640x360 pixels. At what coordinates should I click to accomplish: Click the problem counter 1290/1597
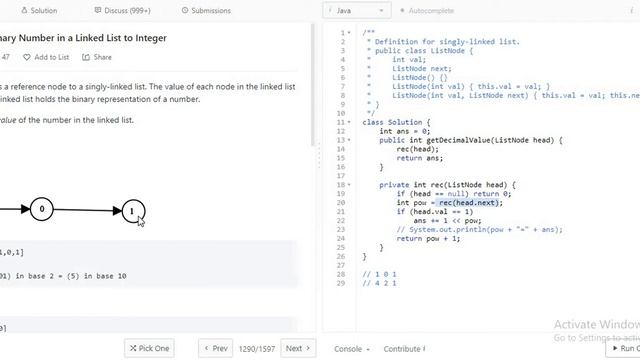257,349
